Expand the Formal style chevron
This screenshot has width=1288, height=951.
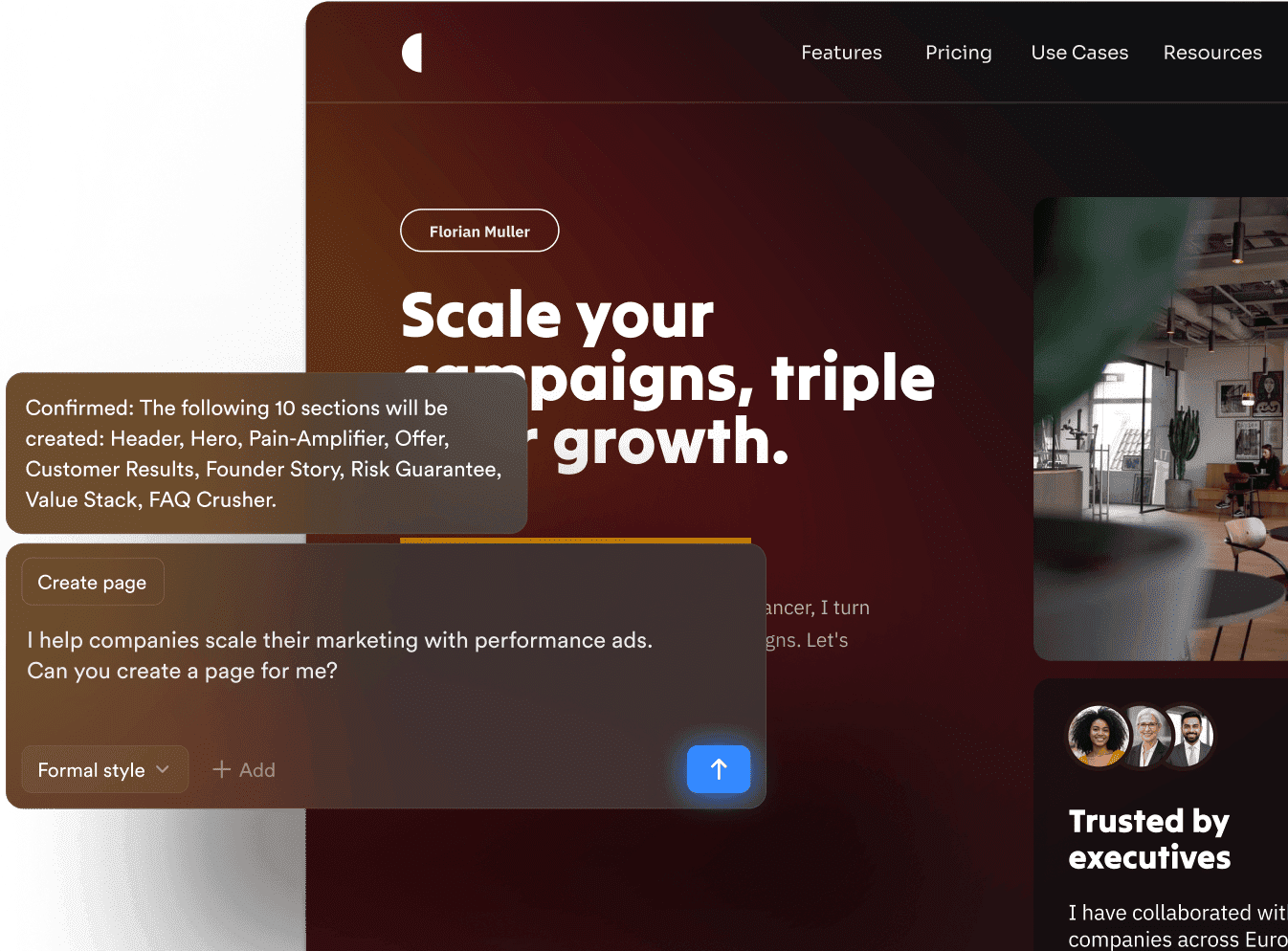click(x=163, y=769)
